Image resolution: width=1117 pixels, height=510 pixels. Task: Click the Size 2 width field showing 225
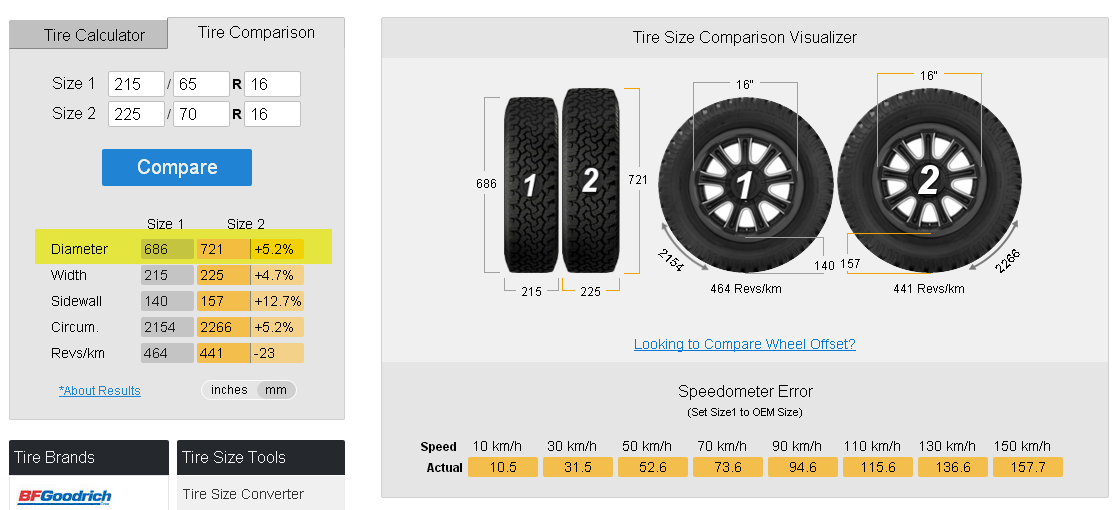coord(137,114)
